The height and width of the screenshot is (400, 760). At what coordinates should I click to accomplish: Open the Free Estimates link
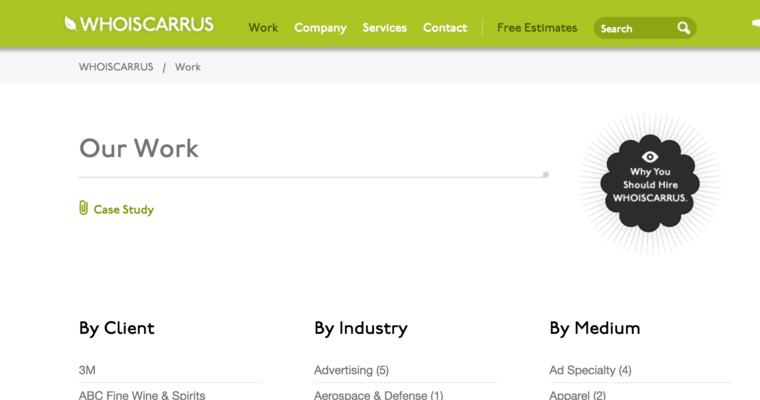point(537,28)
